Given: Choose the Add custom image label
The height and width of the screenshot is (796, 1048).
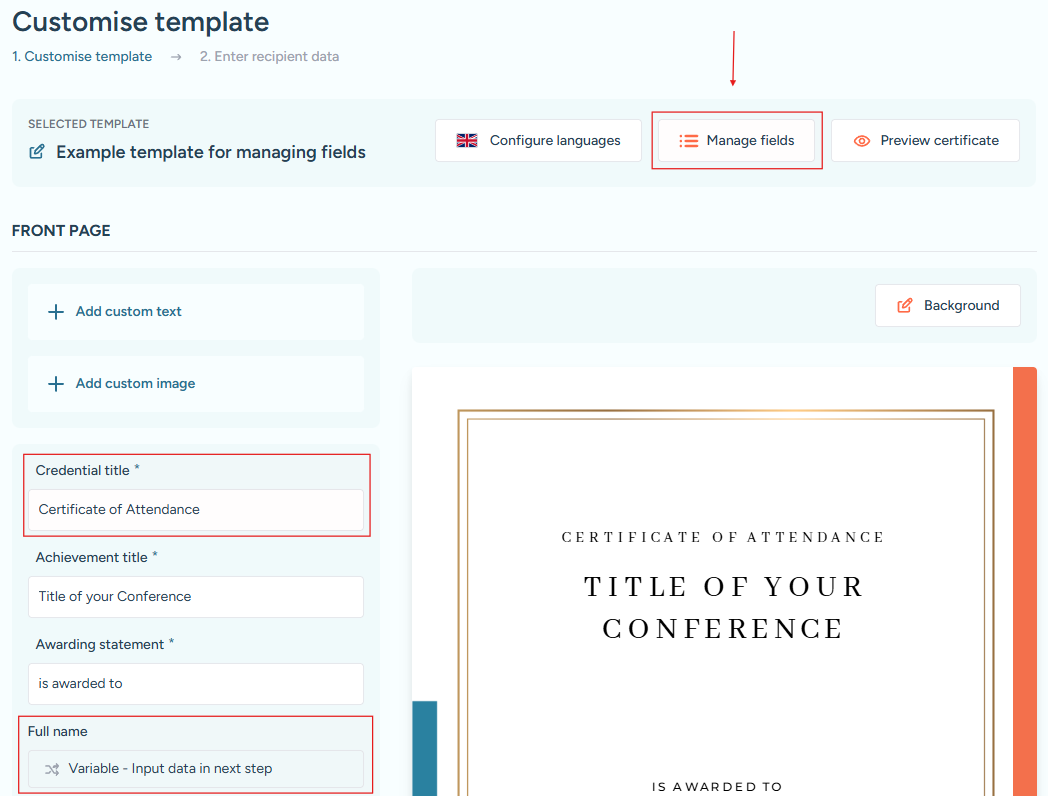Looking at the screenshot, I should pyautogui.click(x=135, y=384).
